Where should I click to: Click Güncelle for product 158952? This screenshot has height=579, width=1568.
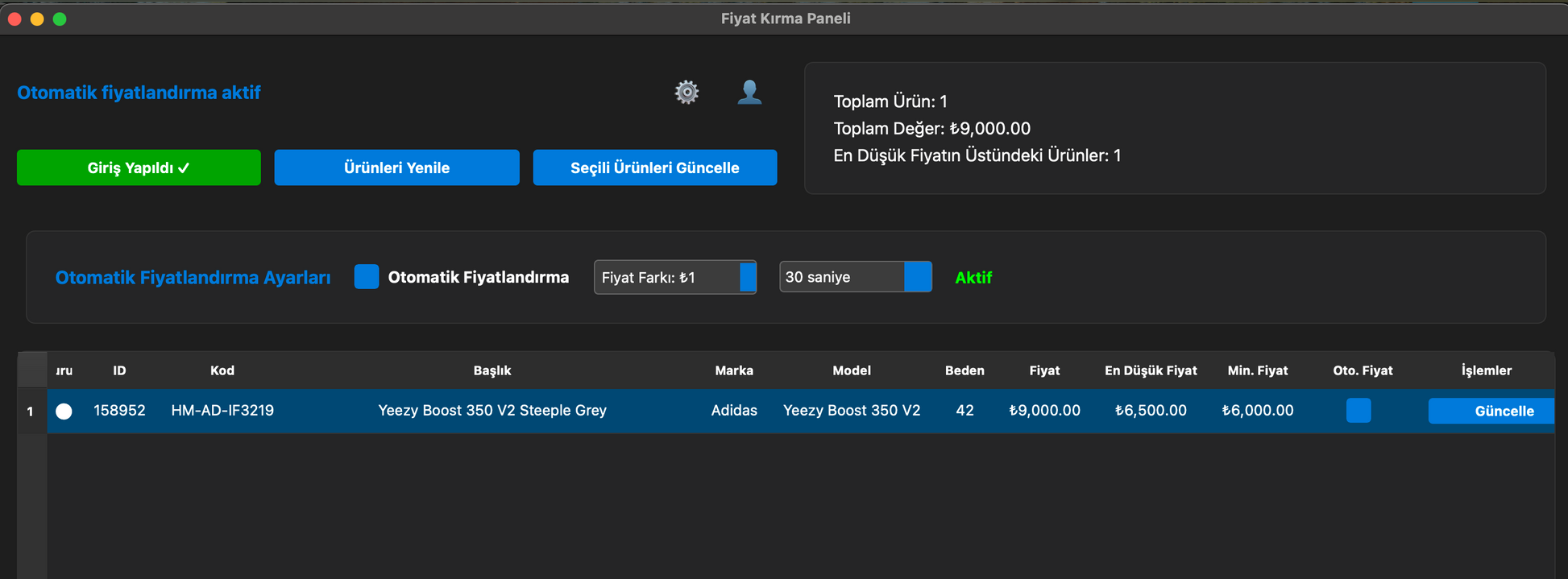click(x=1491, y=411)
